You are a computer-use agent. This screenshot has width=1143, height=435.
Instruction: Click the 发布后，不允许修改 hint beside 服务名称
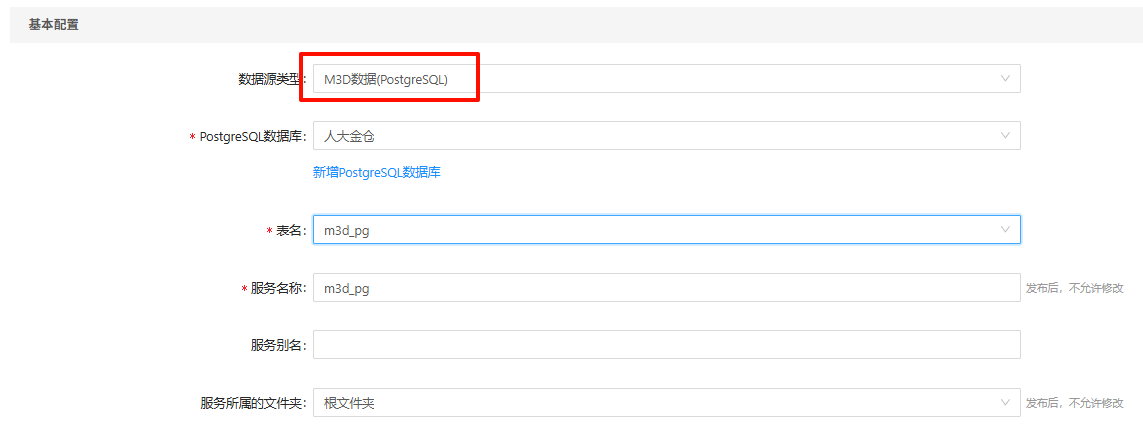point(1081,288)
